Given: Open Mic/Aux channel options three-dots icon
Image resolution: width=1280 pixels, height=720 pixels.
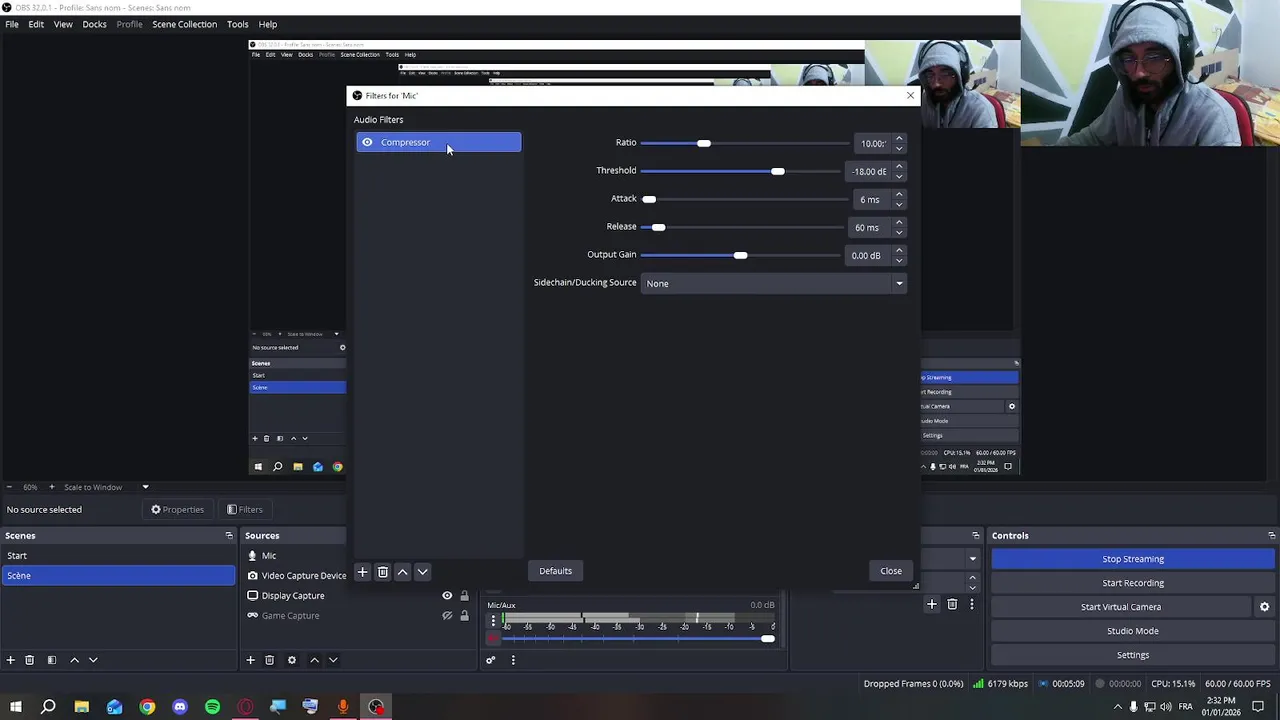Looking at the screenshot, I should click(x=493, y=621).
